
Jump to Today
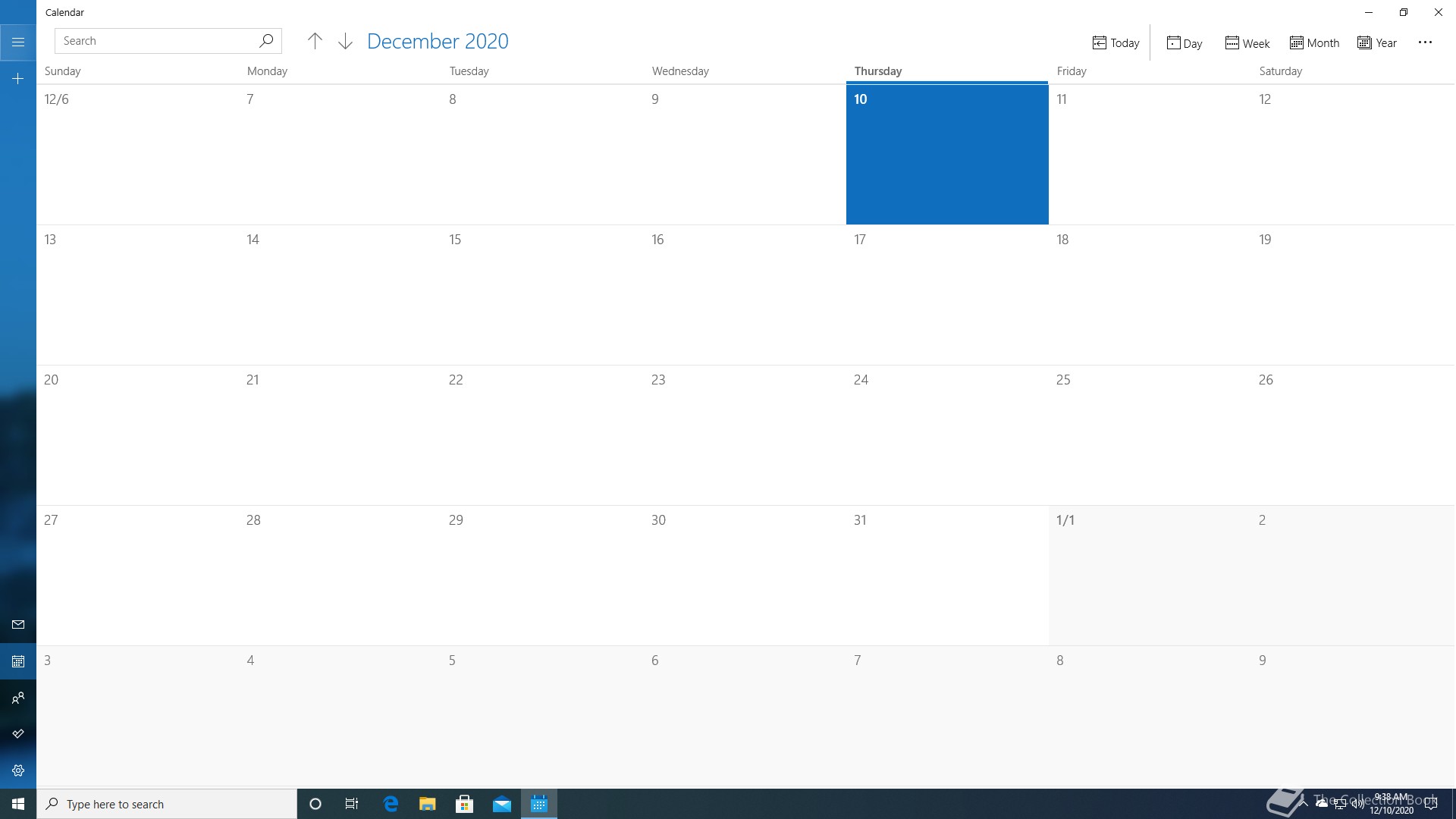tap(1116, 42)
